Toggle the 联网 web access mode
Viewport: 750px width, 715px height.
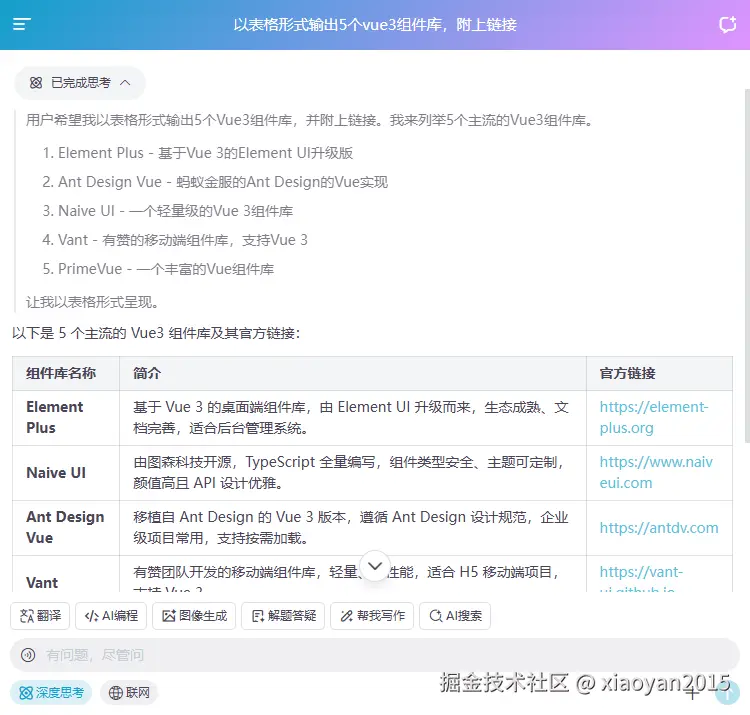point(129,692)
